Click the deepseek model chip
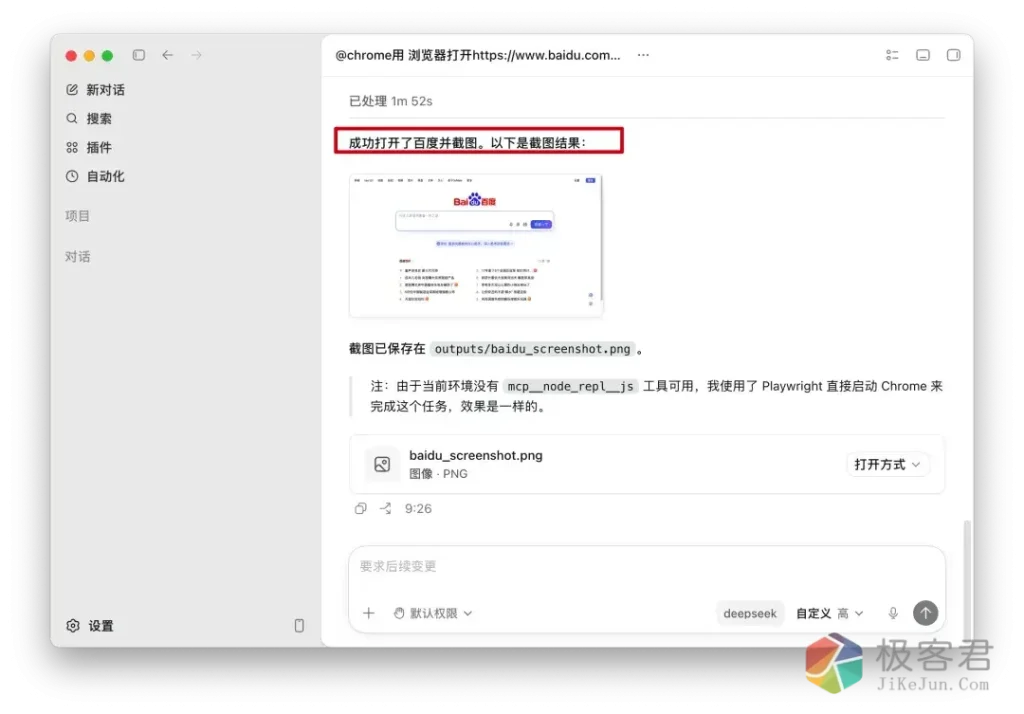The height and width of the screenshot is (714, 1024). [x=750, y=613]
